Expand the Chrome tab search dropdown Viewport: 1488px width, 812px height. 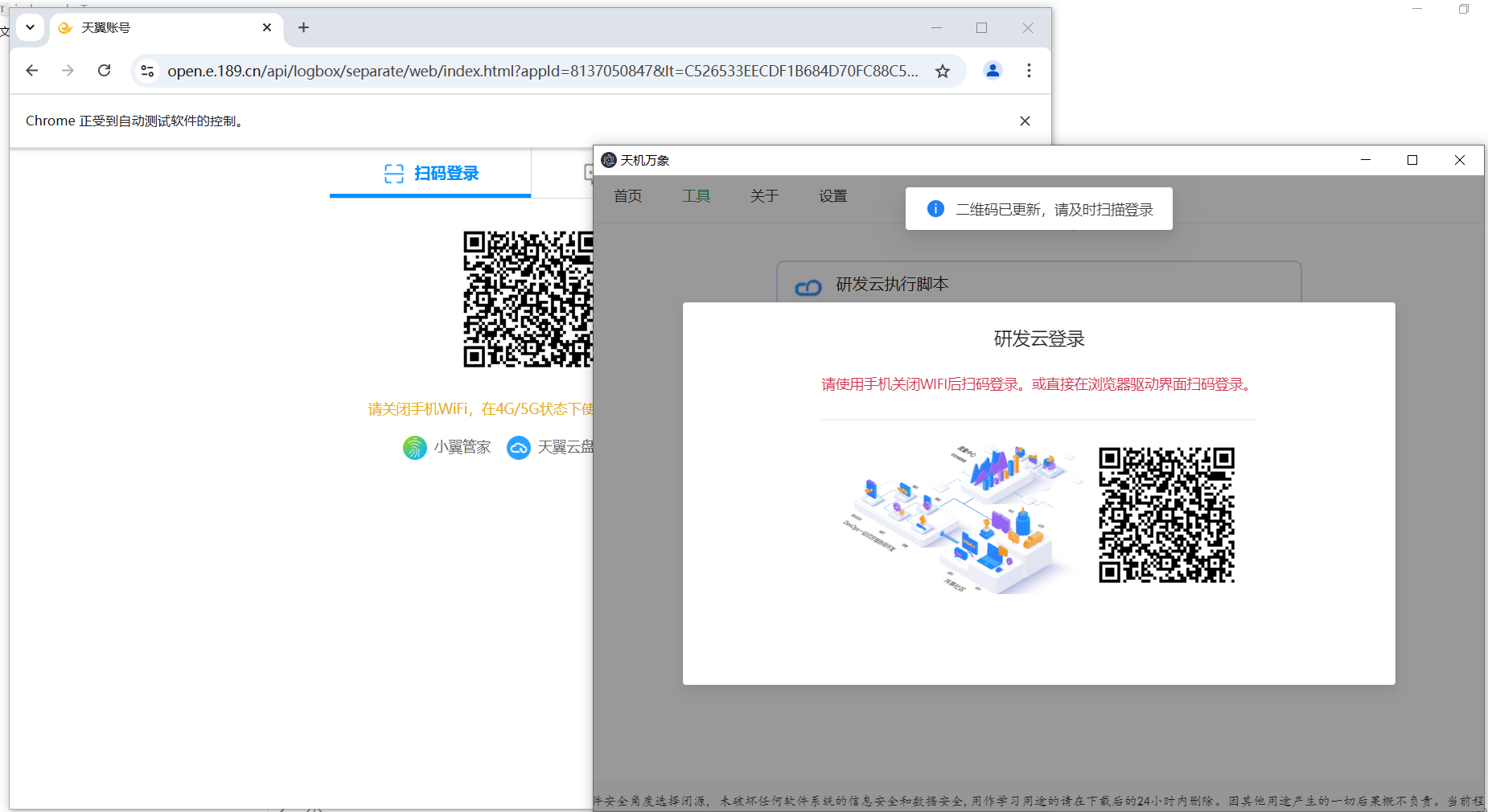point(30,27)
